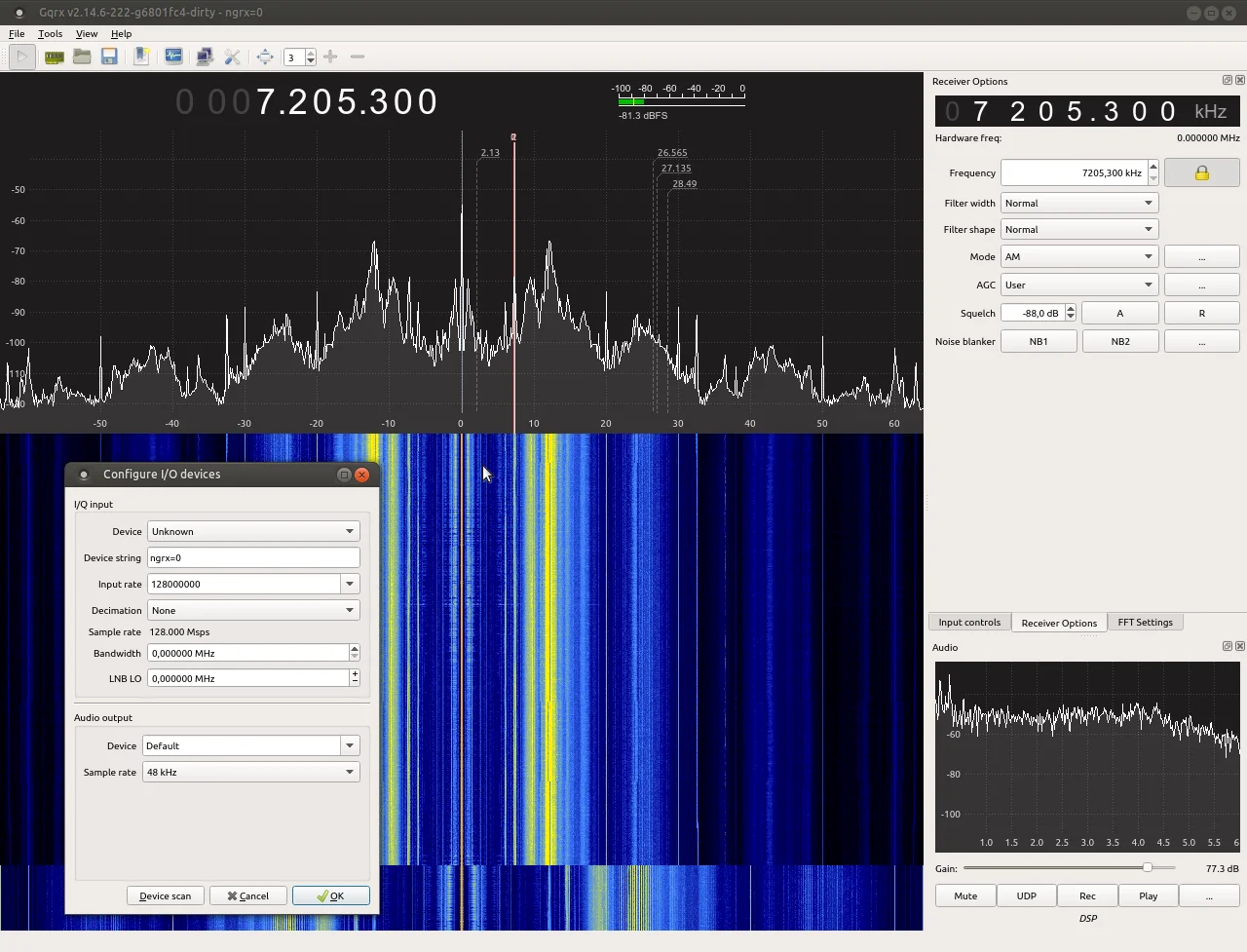
Task: Open the Help menu
Action: click(x=121, y=33)
